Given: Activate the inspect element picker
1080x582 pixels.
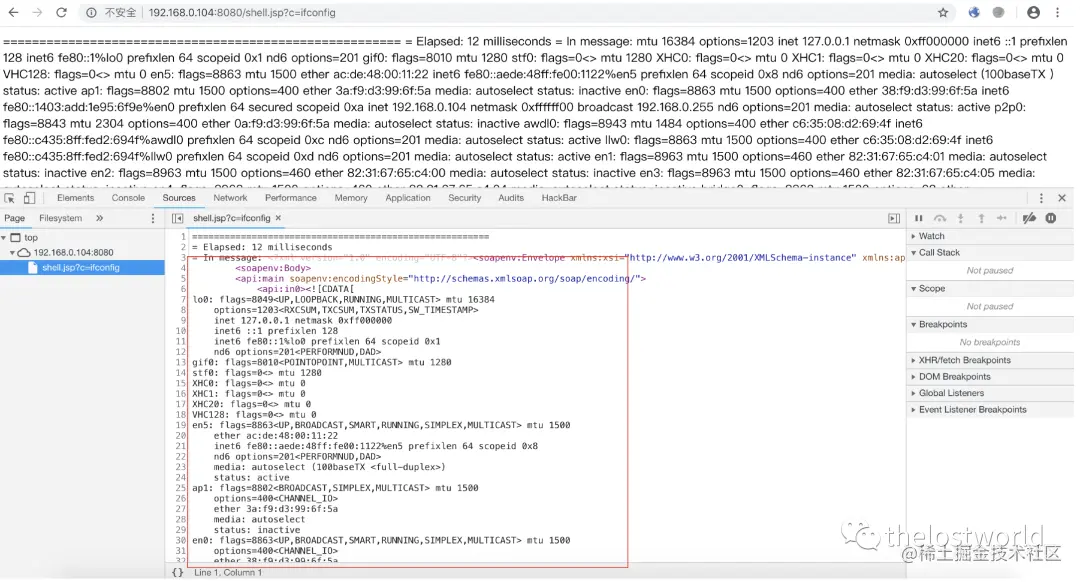Looking at the screenshot, I should (x=10, y=198).
